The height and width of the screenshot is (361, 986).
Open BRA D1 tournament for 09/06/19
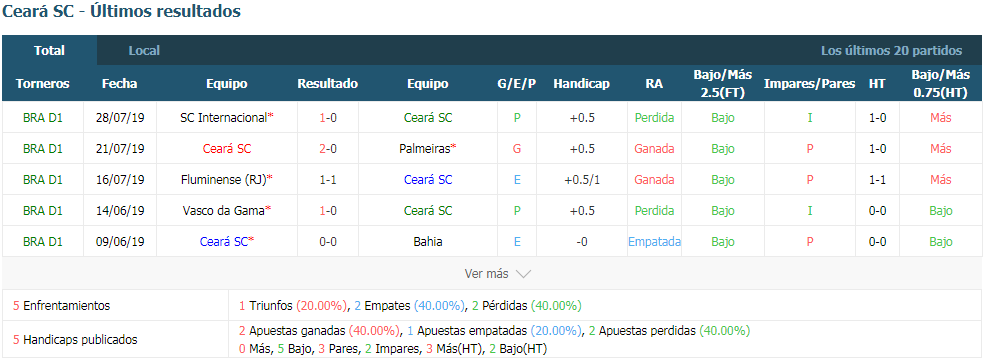[43, 242]
